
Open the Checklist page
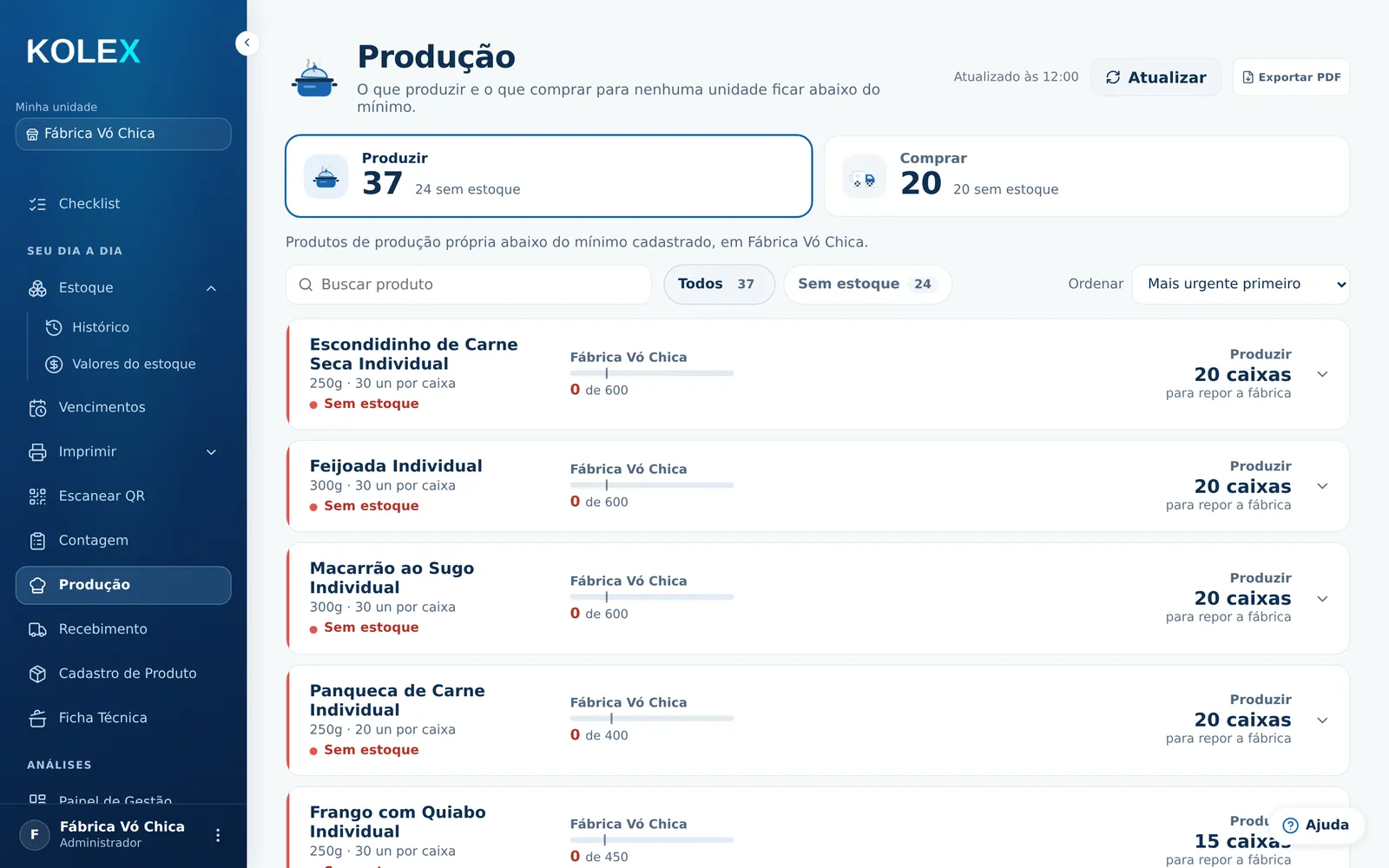(123, 204)
